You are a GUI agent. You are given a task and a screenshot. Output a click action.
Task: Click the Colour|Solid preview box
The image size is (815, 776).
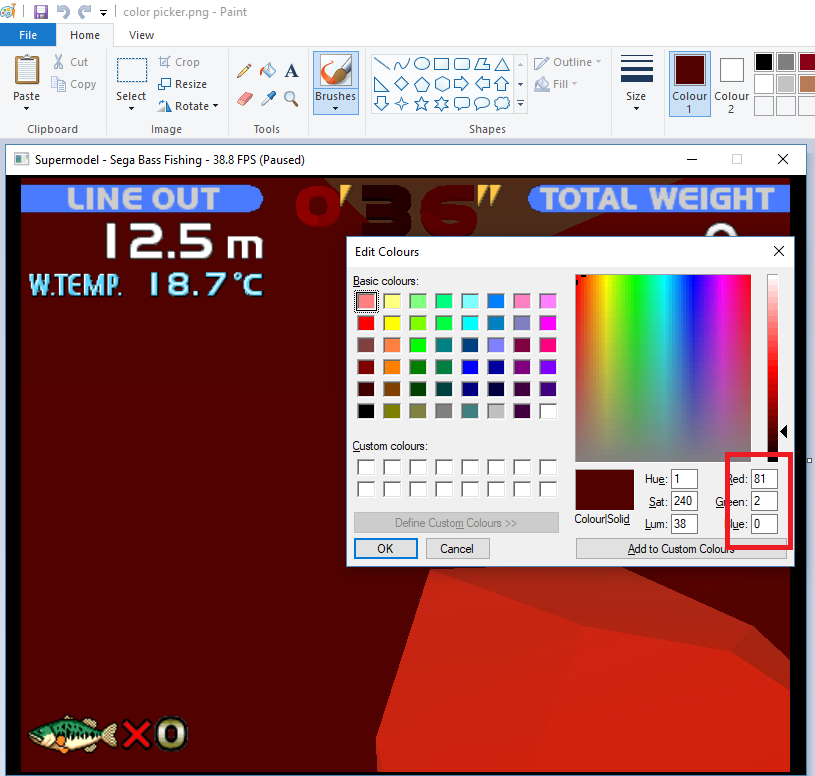[604, 490]
